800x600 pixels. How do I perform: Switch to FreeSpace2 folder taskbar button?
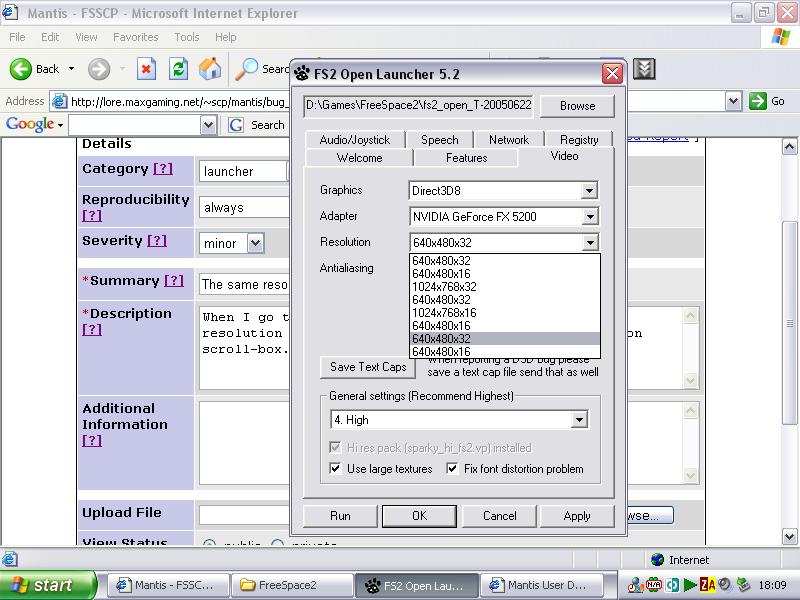(292, 585)
